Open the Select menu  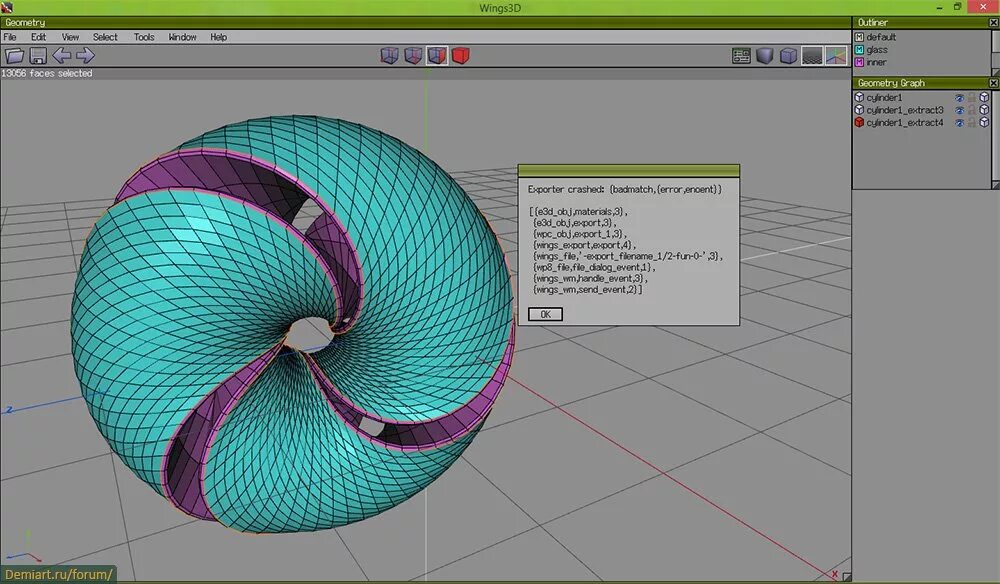(104, 36)
